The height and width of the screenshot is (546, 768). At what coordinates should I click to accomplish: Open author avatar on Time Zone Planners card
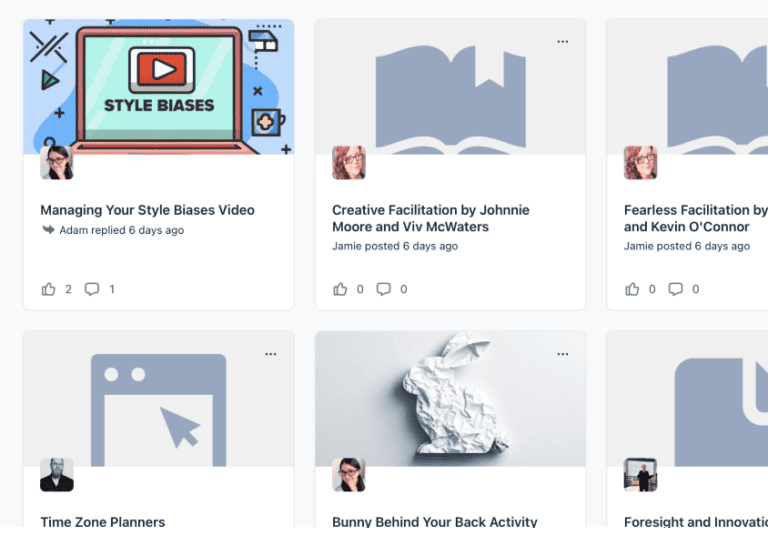point(57,474)
